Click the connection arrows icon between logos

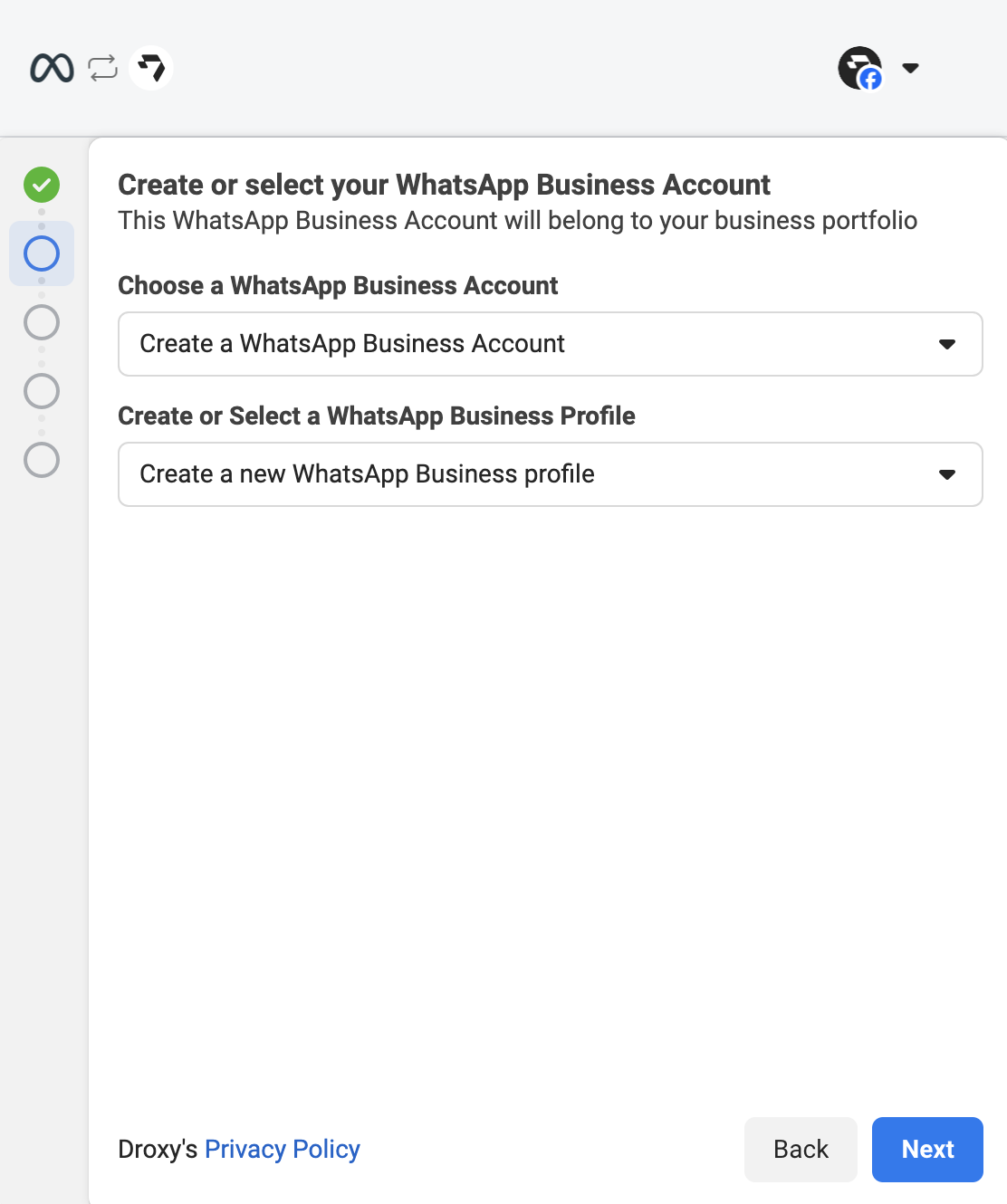point(101,67)
